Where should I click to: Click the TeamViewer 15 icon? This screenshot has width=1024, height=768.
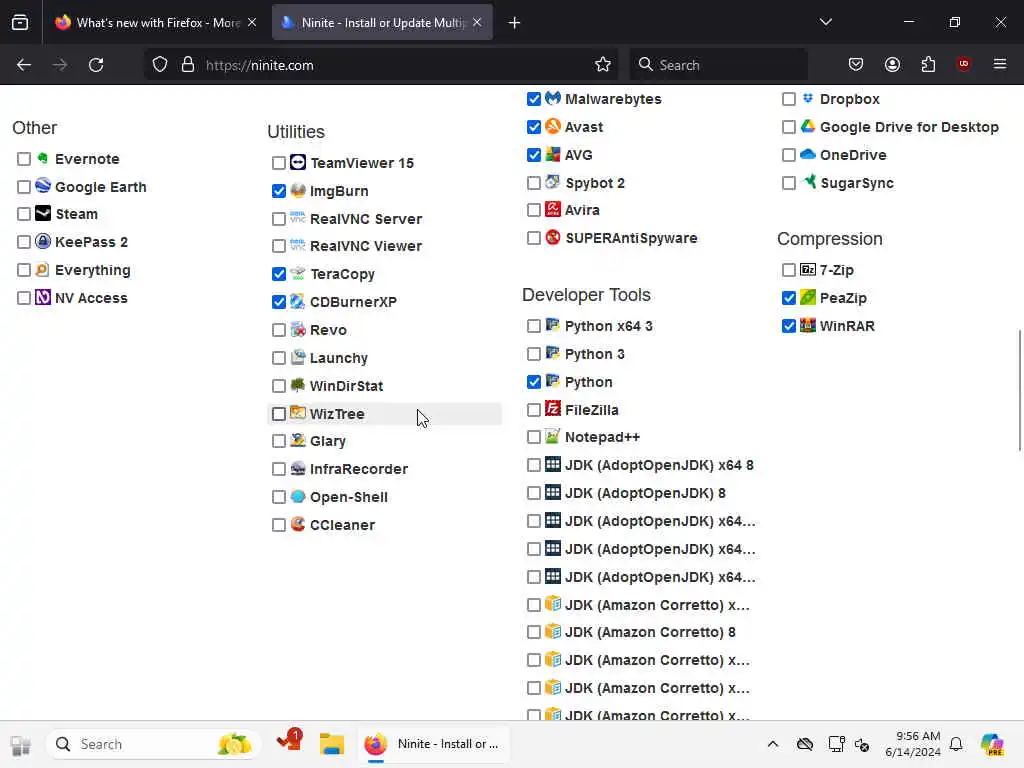pyautogui.click(x=298, y=162)
